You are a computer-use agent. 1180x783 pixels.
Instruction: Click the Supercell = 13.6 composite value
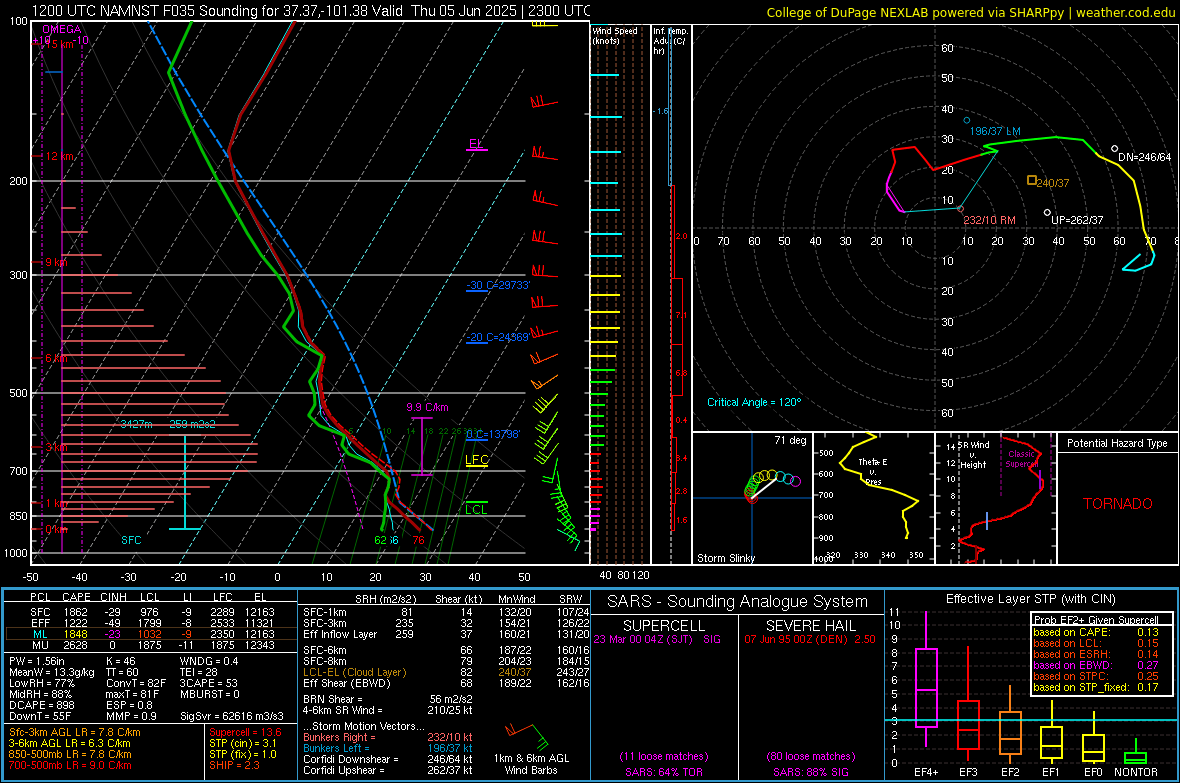pos(245,732)
